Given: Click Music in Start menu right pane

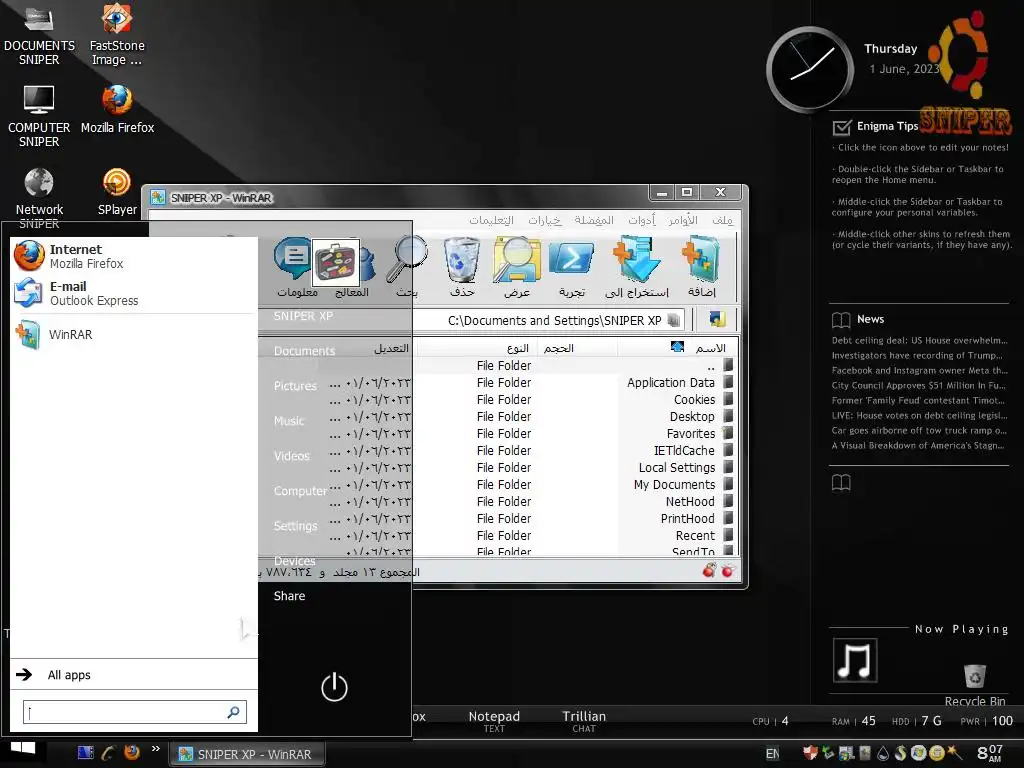Looking at the screenshot, I should (x=289, y=421).
